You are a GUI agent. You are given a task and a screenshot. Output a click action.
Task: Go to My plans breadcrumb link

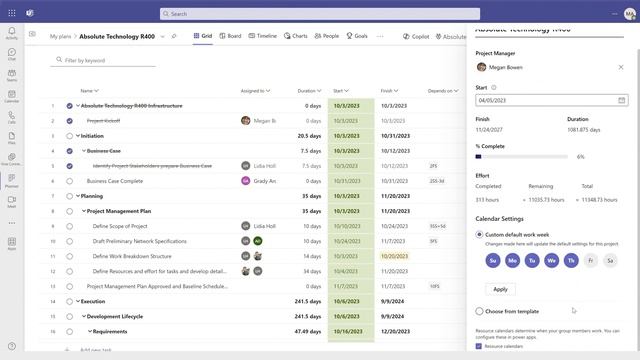pos(60,36)
